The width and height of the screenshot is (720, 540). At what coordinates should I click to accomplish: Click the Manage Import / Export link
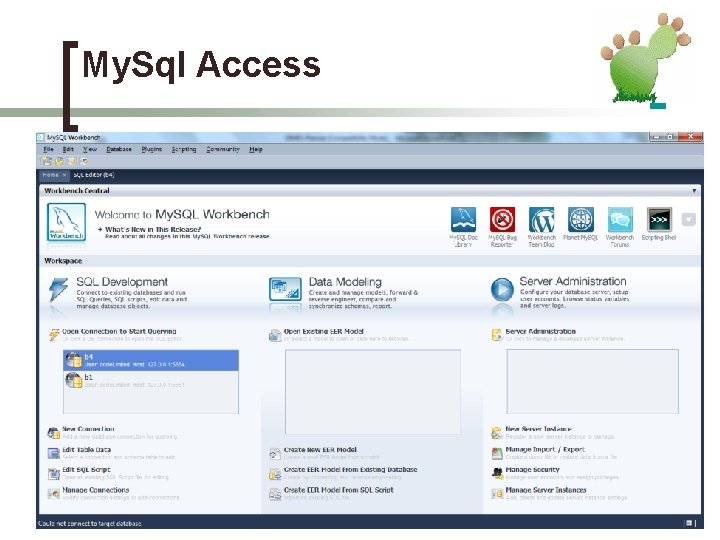tap(545, 450)
